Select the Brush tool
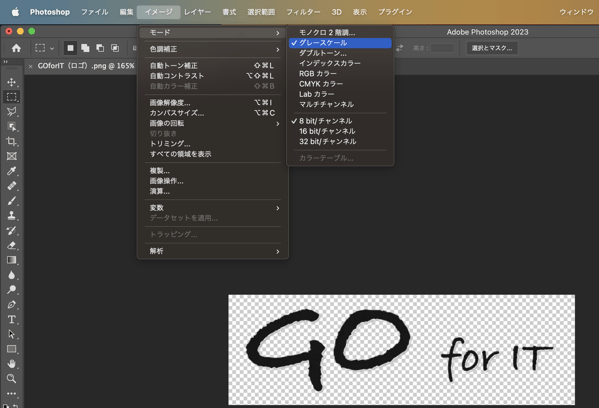The image size is (599, 408). tap(11, 201)
